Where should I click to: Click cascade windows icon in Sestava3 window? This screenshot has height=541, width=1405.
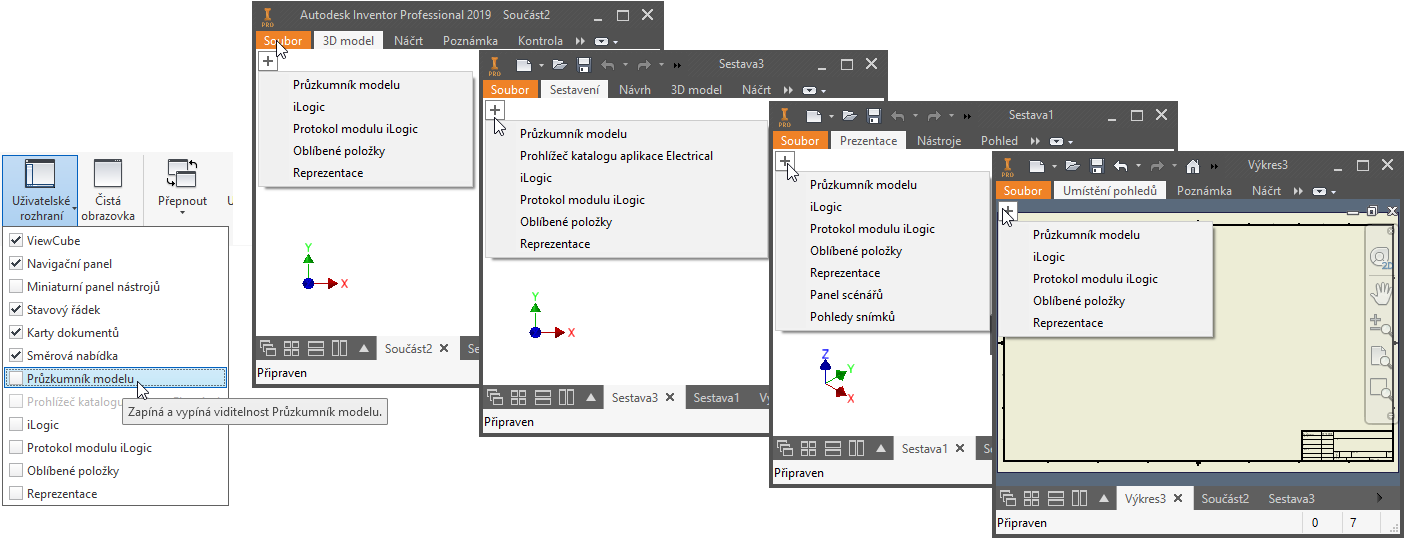pos(494,397)
